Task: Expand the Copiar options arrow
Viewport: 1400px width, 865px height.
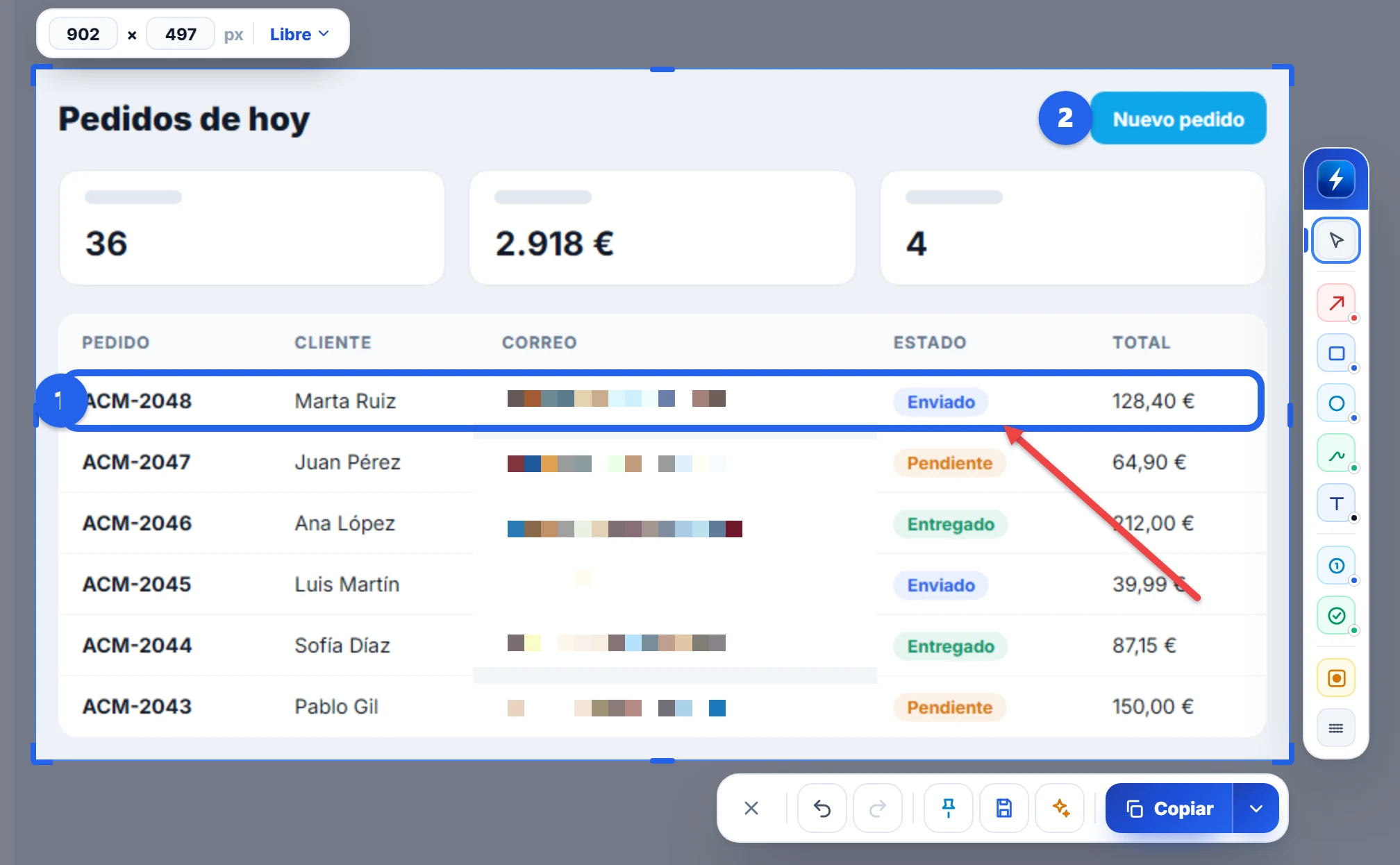Action: pyautogui.click(x=1256, y=808)
